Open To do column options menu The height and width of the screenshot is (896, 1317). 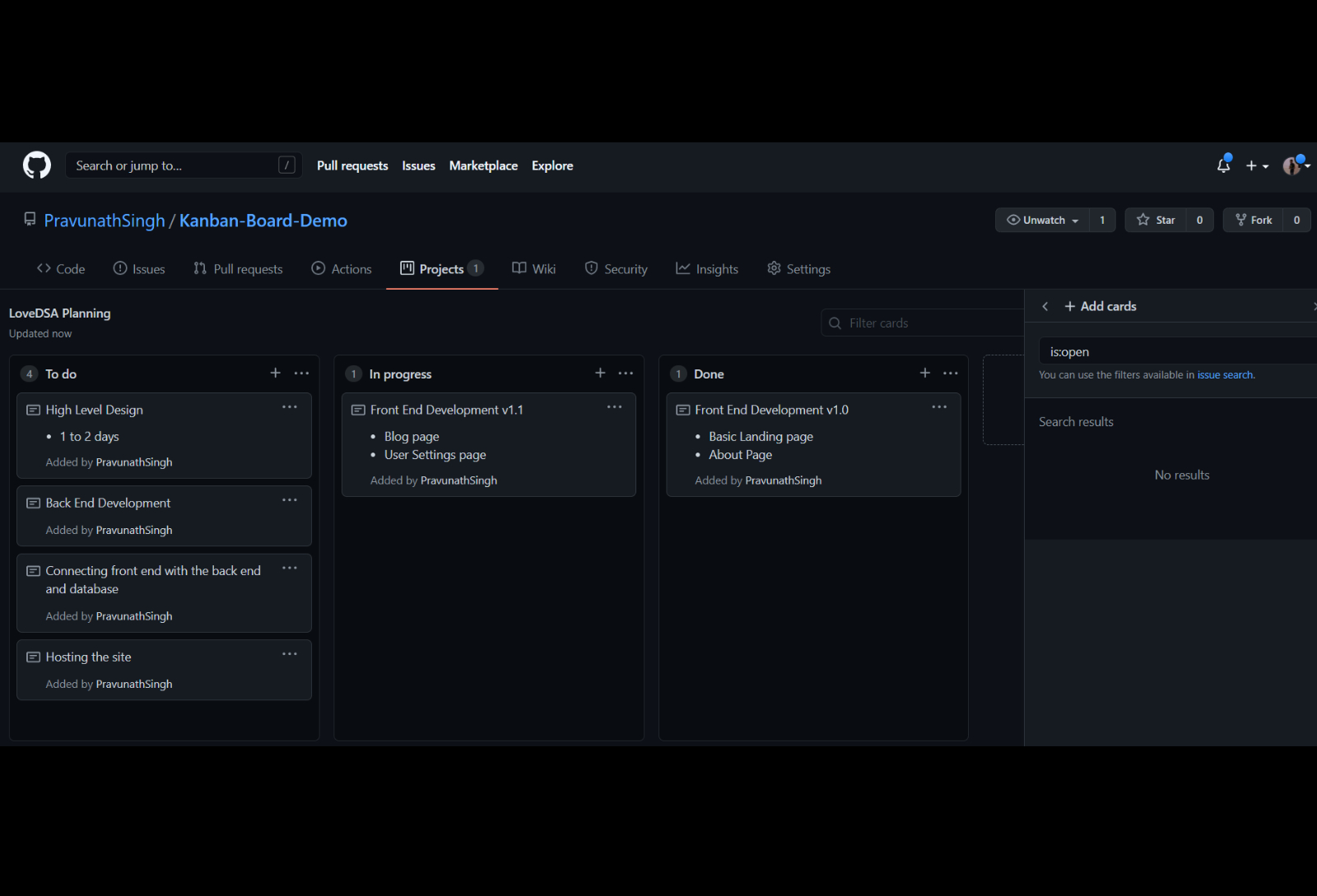(302, 374)
